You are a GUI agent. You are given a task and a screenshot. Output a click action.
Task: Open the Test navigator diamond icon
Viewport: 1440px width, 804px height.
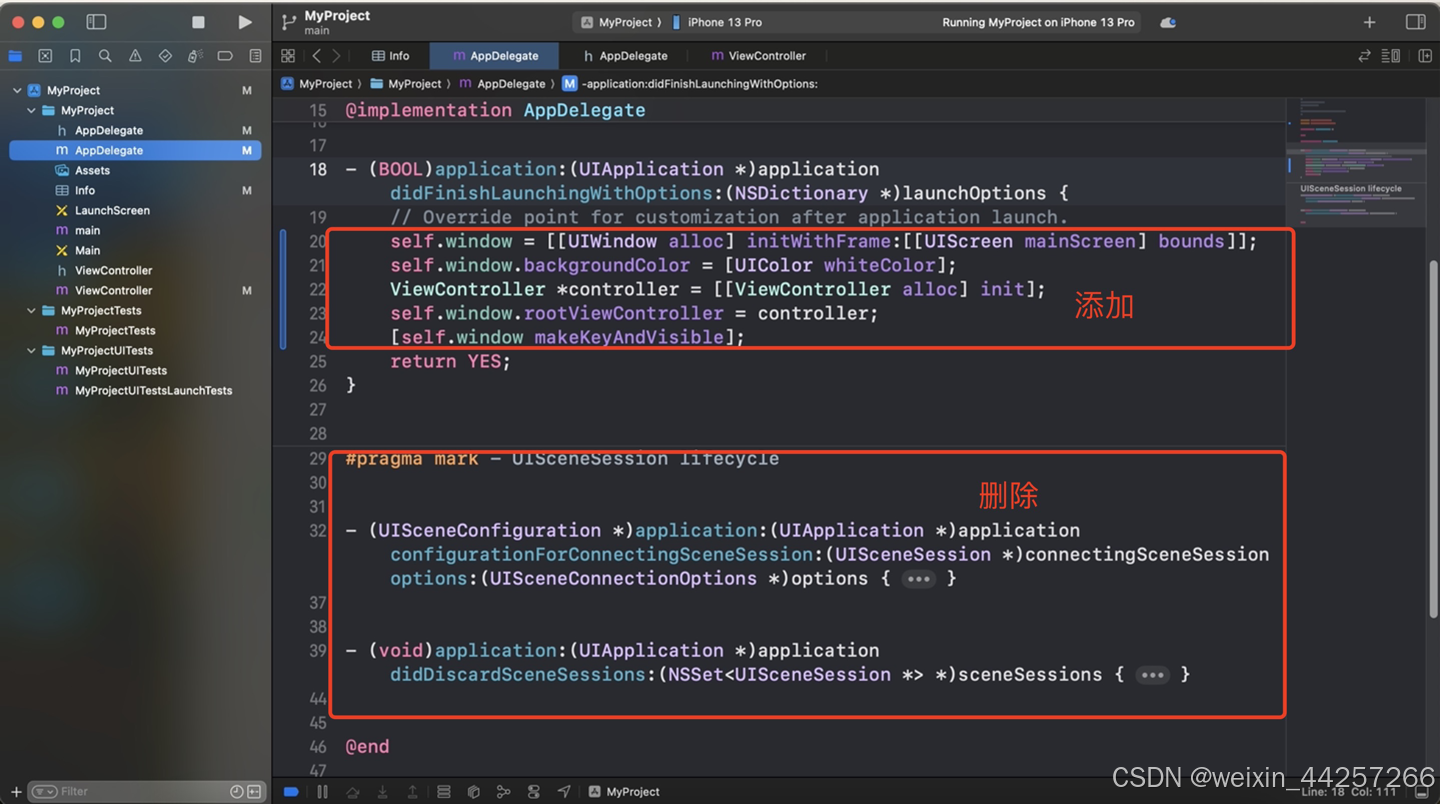point(166,56)
